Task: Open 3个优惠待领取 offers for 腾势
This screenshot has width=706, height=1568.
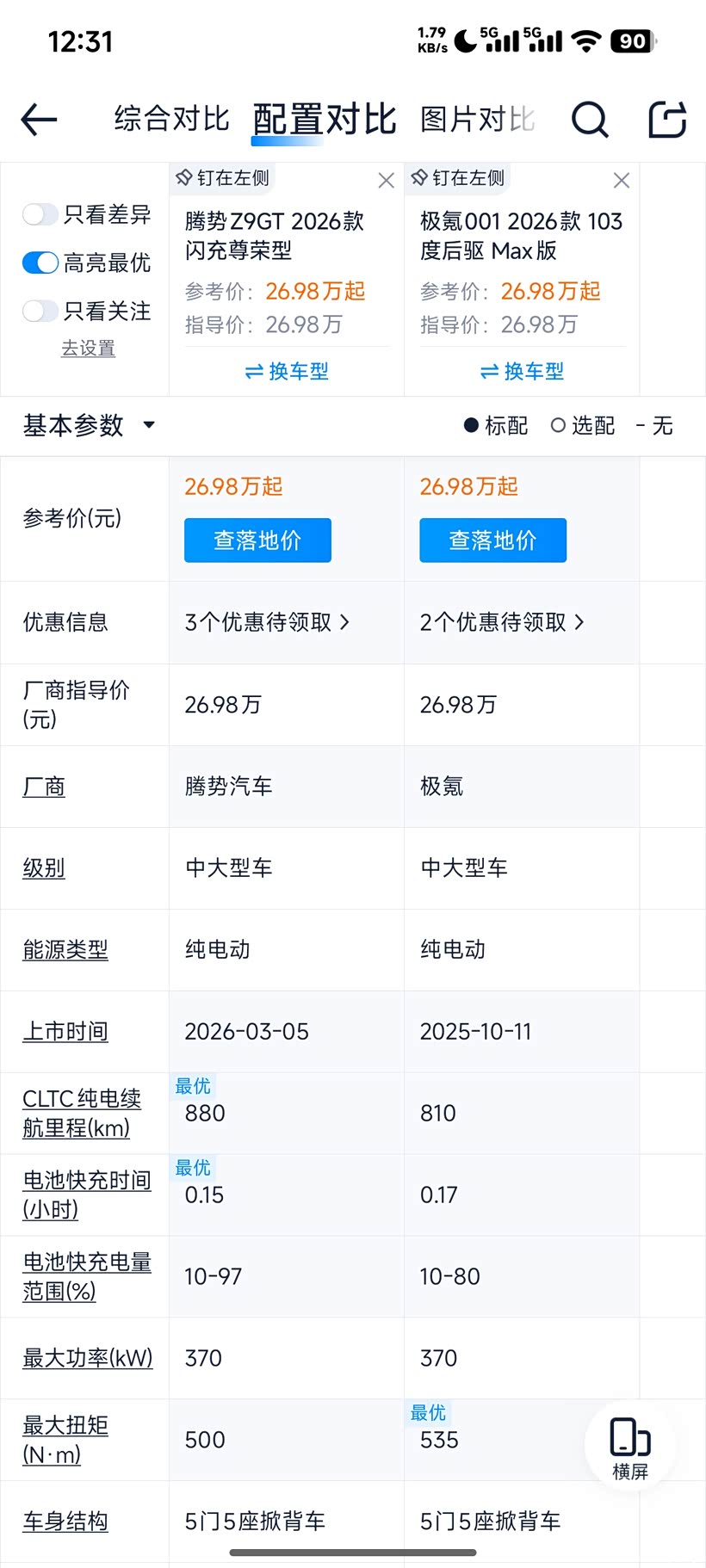Action: [267, 622]
